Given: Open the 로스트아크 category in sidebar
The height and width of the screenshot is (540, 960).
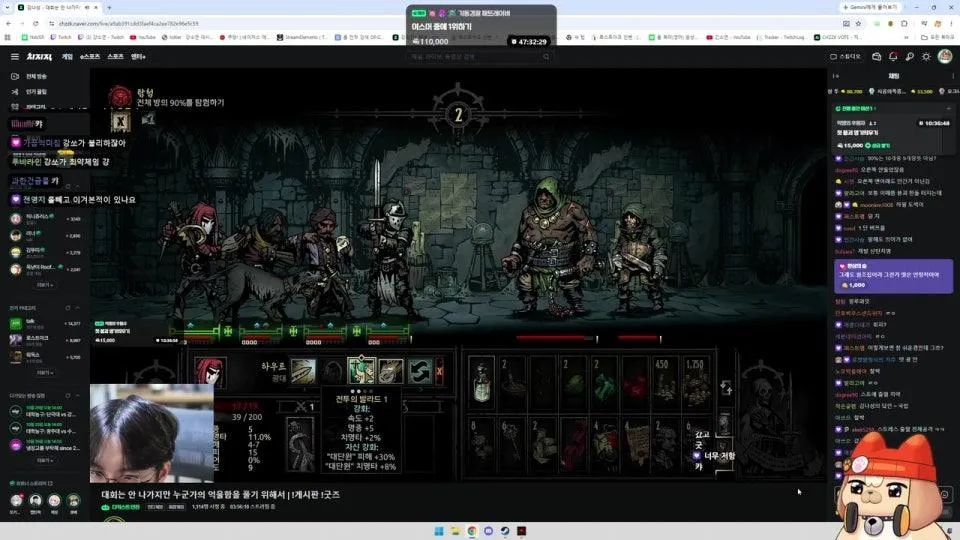Looking at the screenshot, I should coord(44,339).
